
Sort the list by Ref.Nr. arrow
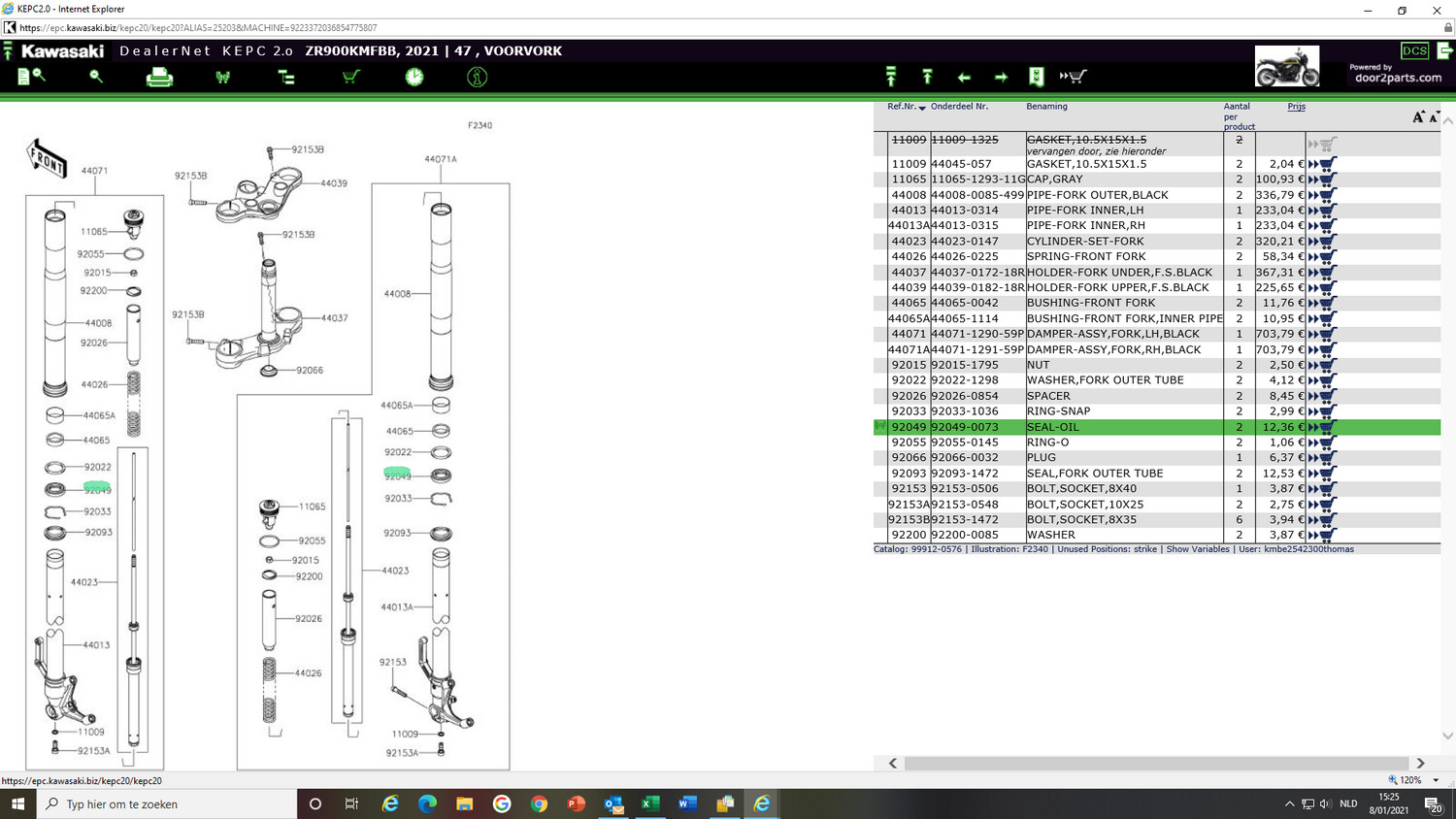pyautogui.click(x=922, y=108)
